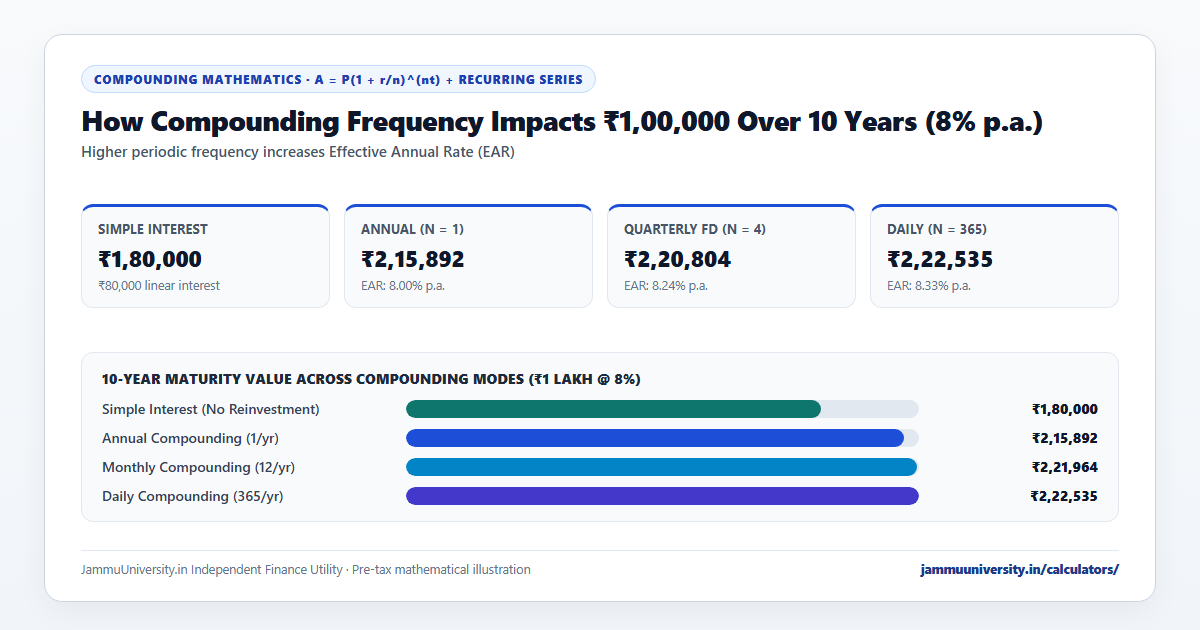Image resolution: width=1200 pixels, height=630 pixels.
Task: Click the jammuuniversity.in/calculators/ link
Action: [x=1019, y=569]
